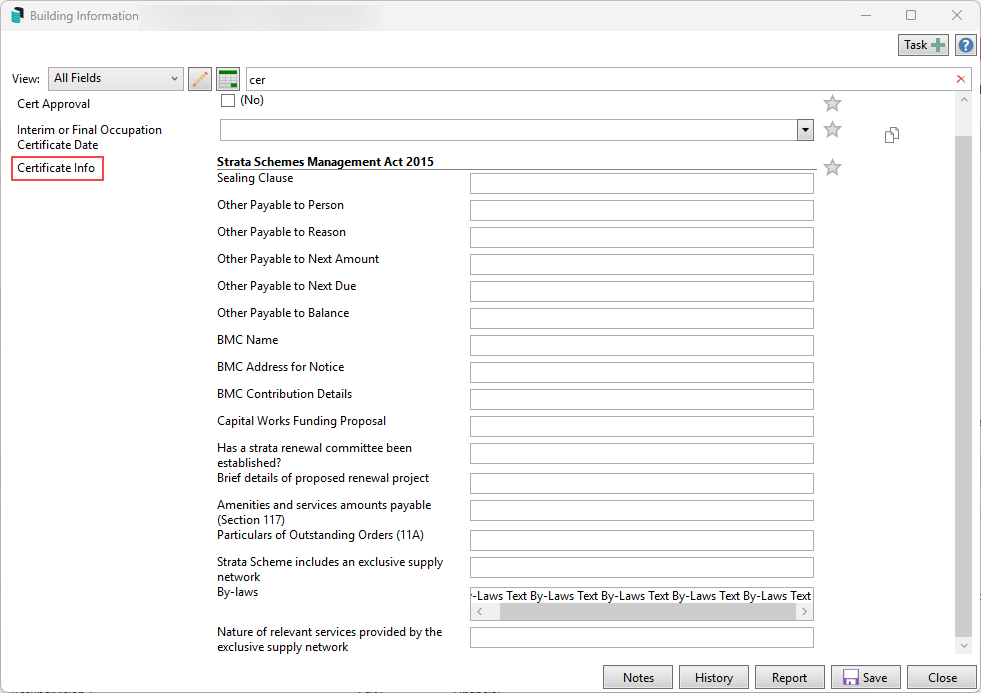Click the Report button
Screen dimensions: 981x693
(x=789, y=677)
